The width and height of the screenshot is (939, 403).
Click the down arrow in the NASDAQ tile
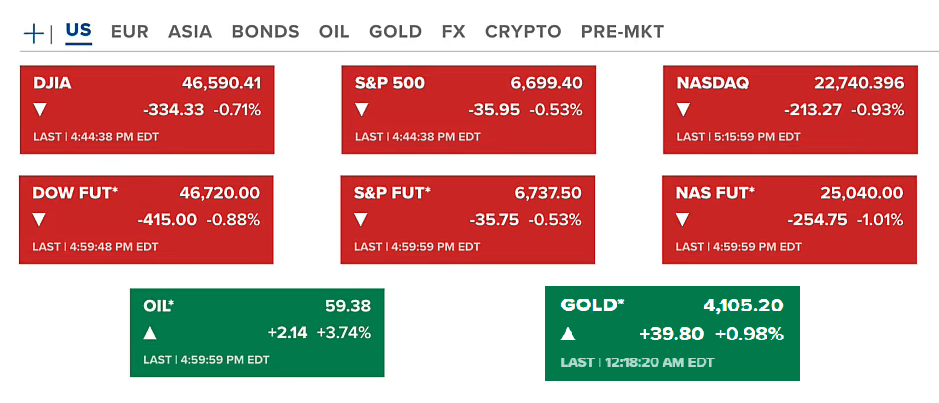coord(683,110)
